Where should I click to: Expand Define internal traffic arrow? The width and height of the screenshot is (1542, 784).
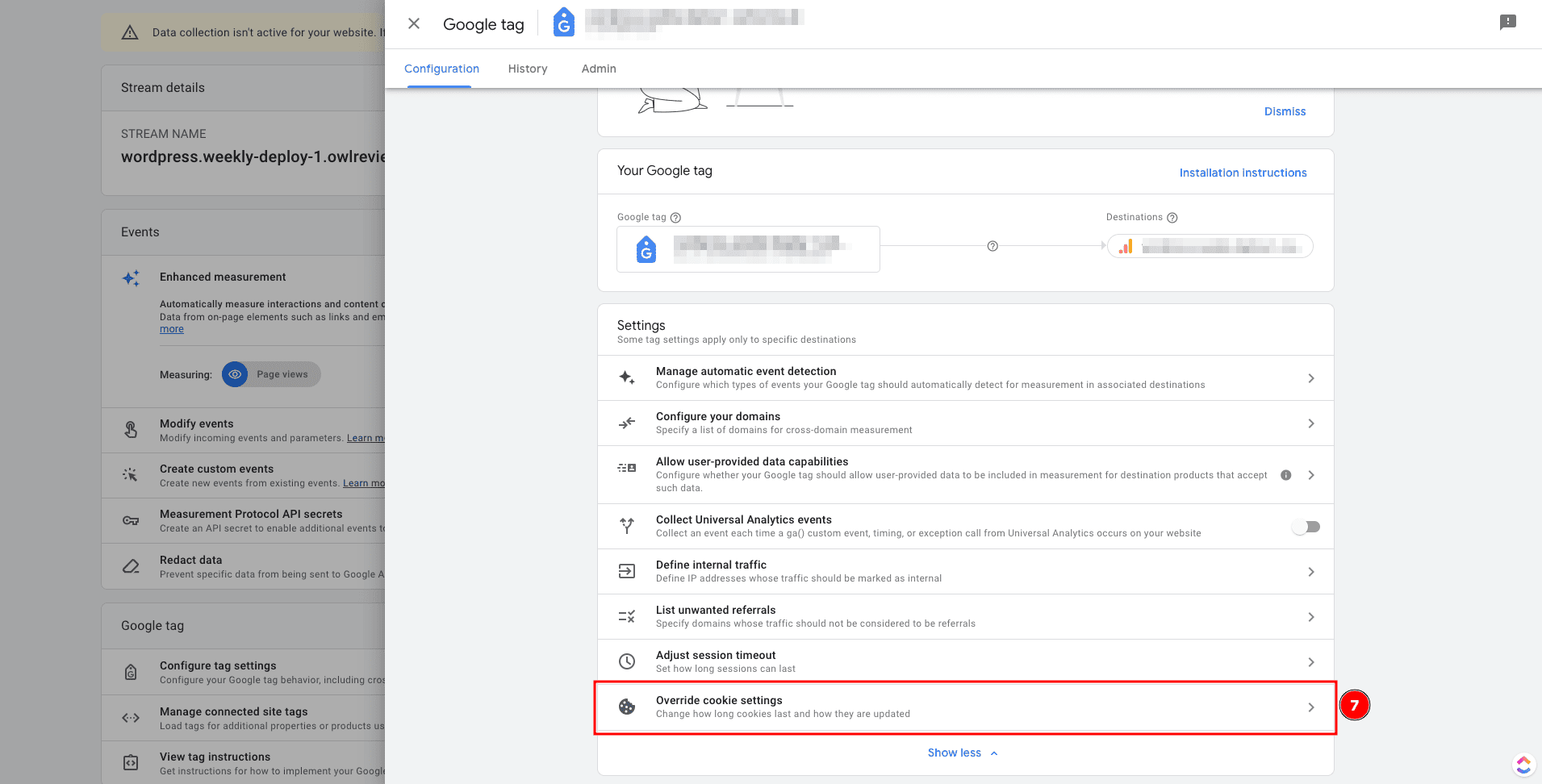(x=1311, y=572)
